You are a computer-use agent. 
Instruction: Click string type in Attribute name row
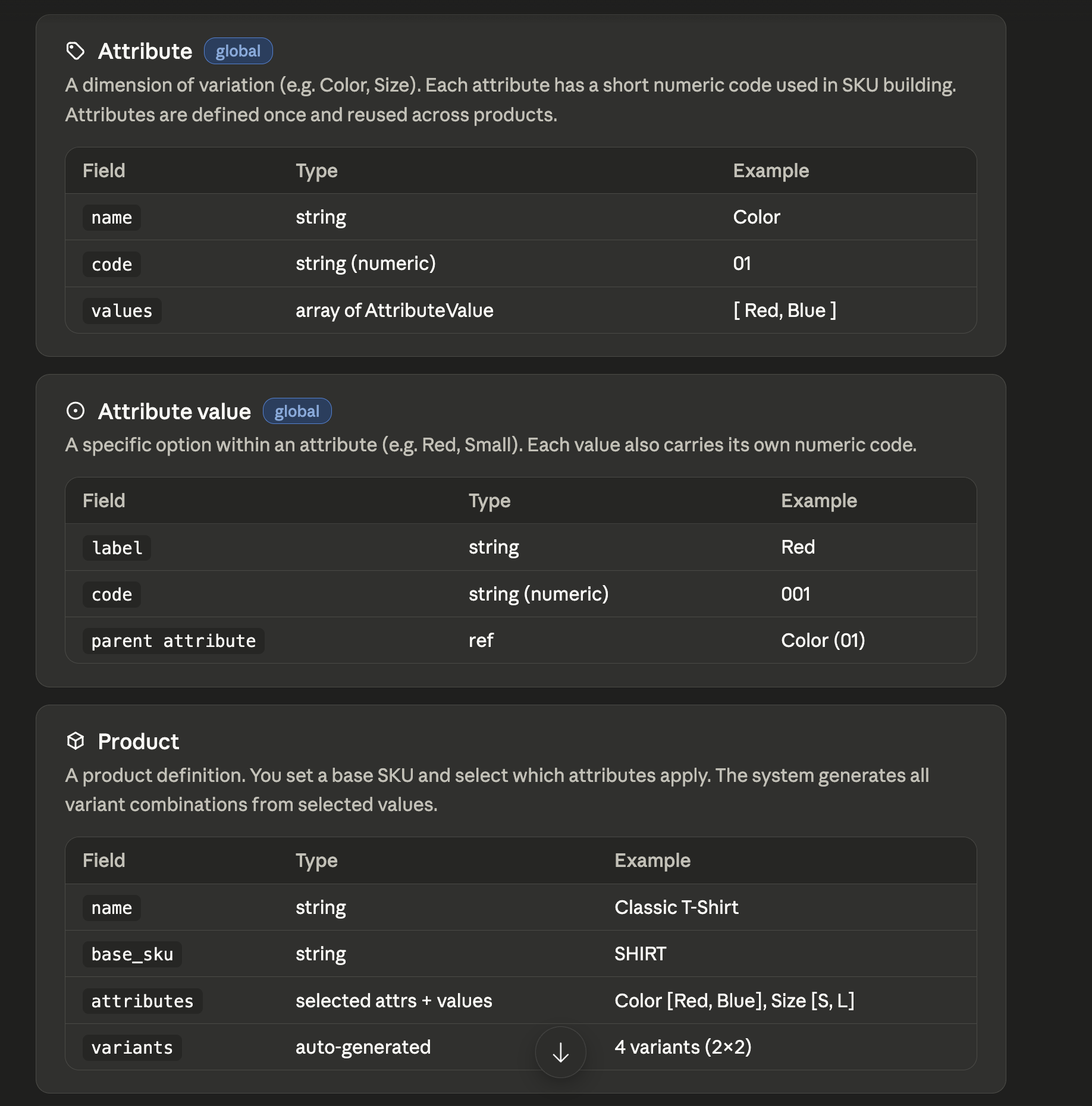point(321,217)
